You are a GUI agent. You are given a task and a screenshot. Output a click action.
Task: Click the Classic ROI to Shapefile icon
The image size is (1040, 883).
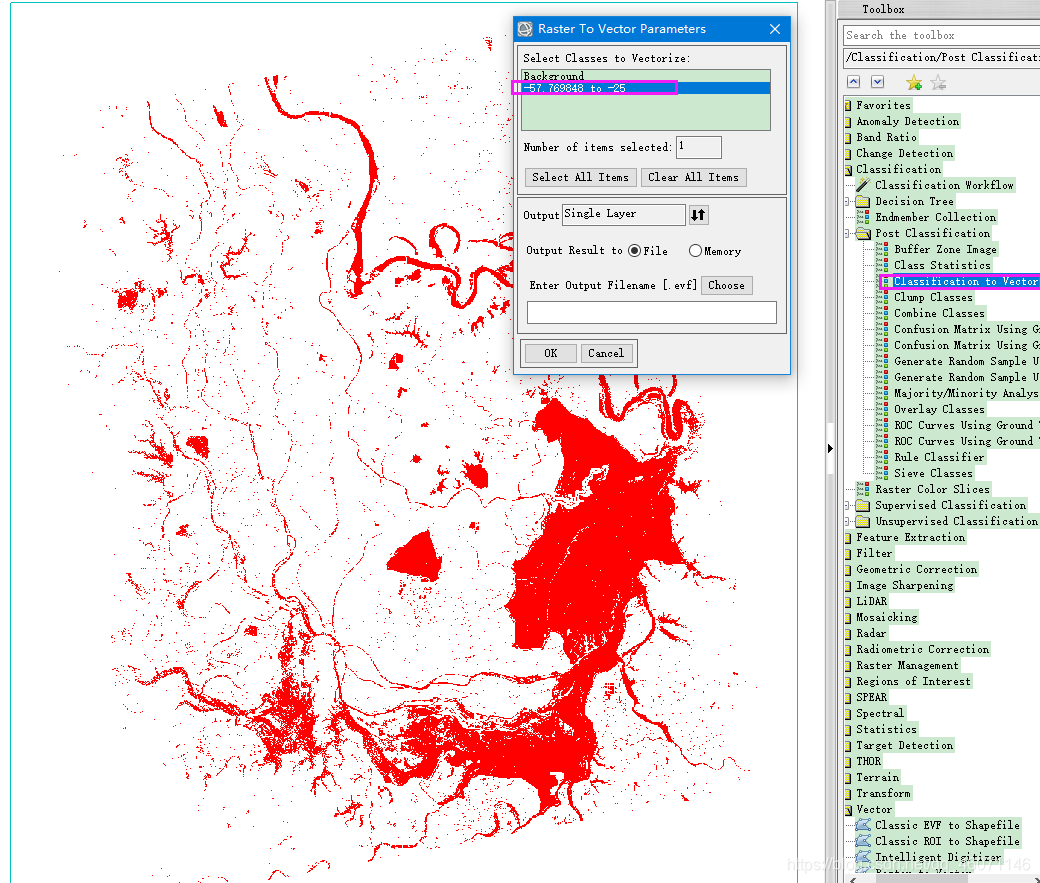point(863,841)
